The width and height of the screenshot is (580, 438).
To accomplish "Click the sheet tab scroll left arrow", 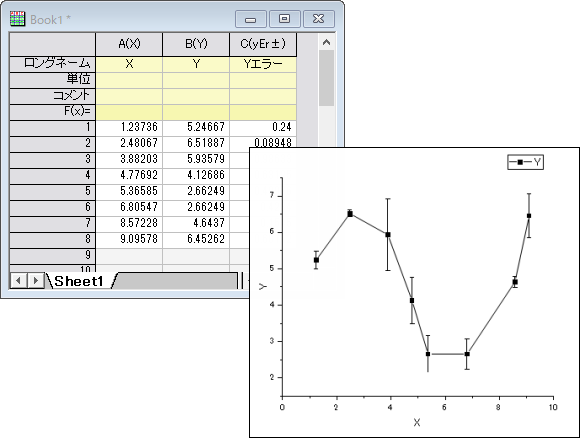I will click(x=18, y=281).
